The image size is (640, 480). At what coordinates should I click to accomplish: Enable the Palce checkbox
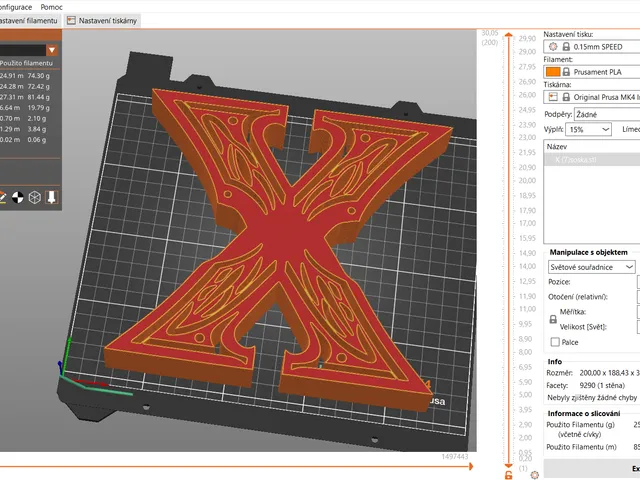click(555, 342)
